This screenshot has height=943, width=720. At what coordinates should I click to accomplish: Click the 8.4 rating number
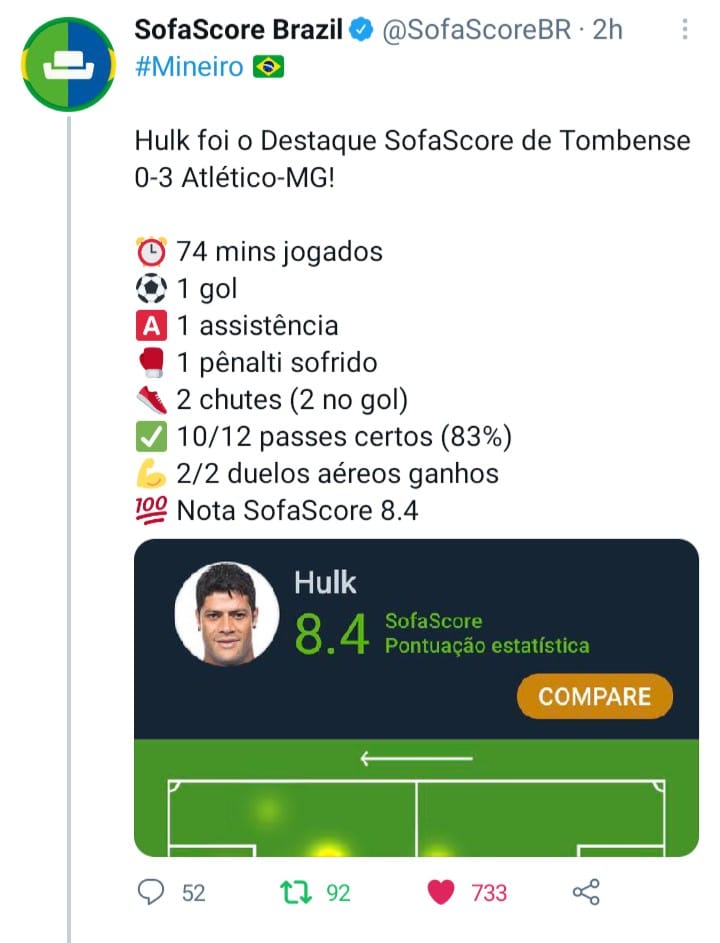point(331,634)
